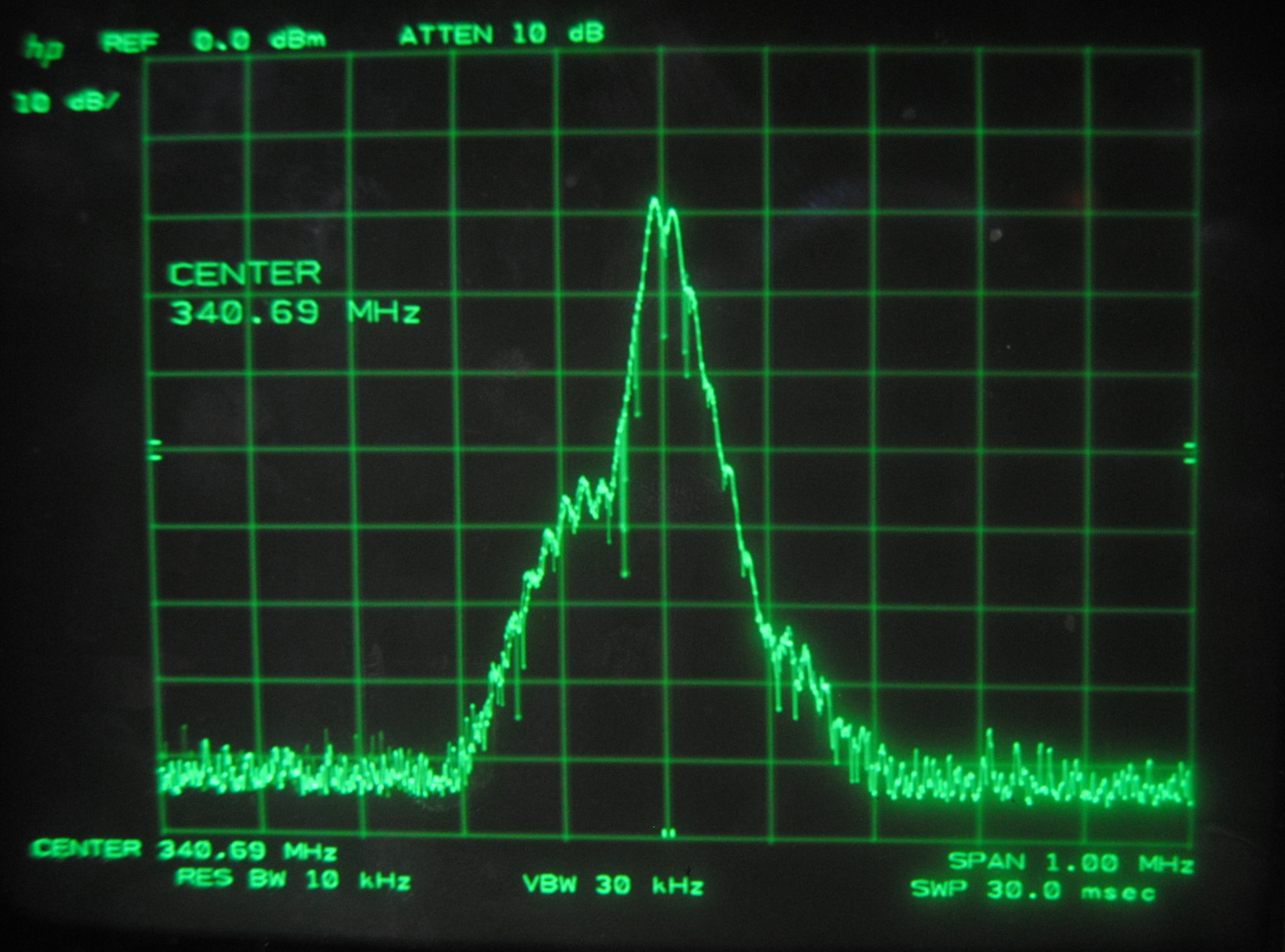The image size is (1285, 952).
Task: Click the second peak right of the maximum
Action: [x=673, y=212]
